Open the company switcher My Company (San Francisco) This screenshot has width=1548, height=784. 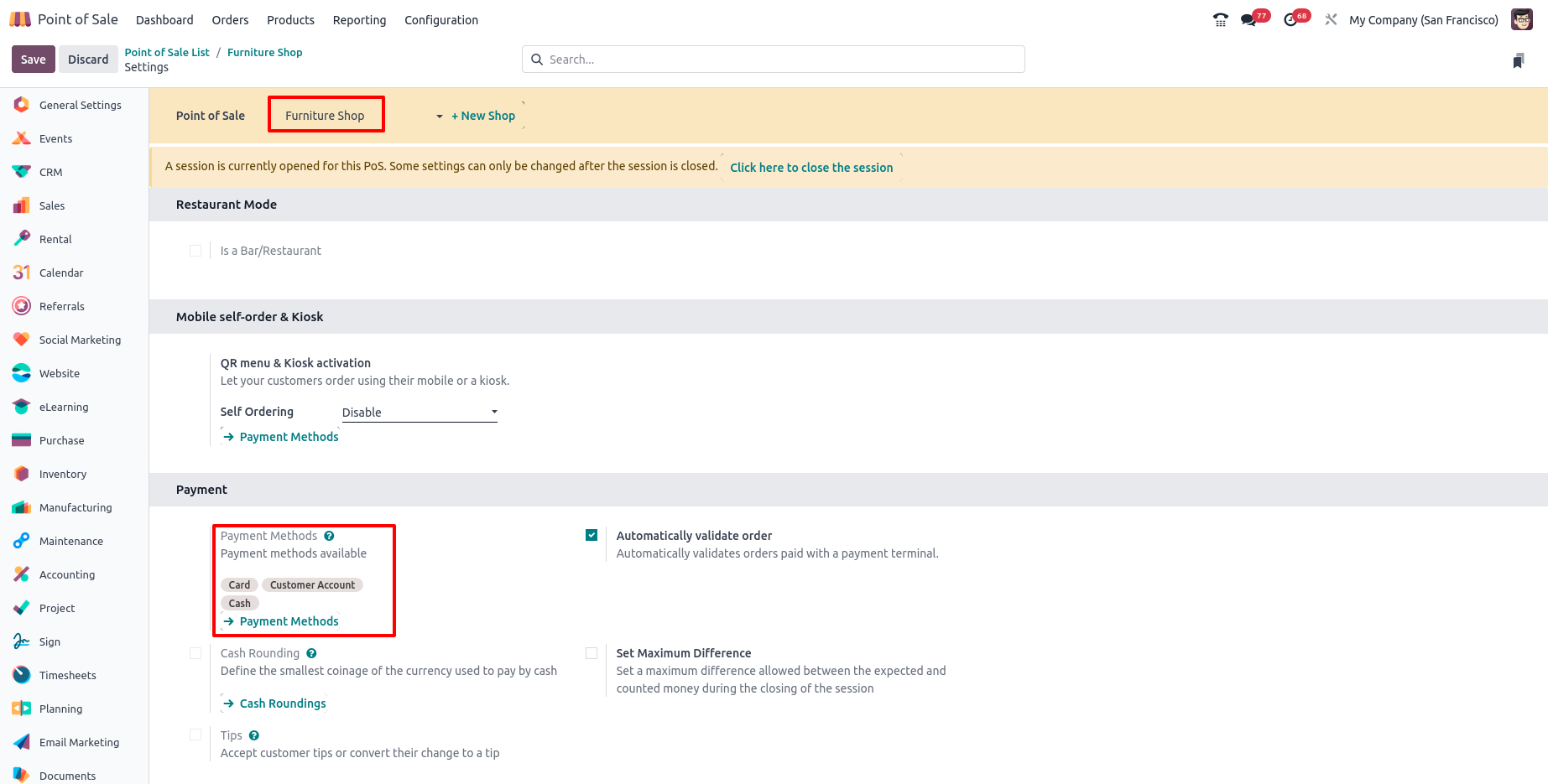1423,20
